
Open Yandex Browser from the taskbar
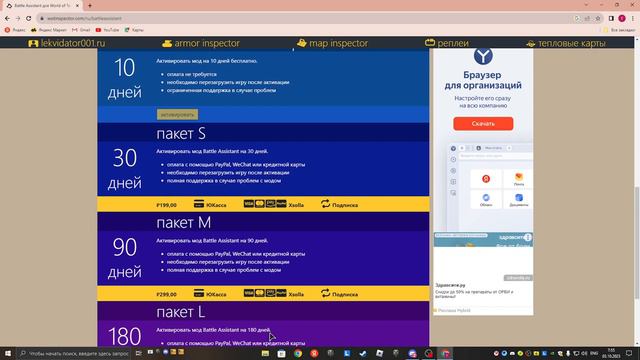(314, 353)
